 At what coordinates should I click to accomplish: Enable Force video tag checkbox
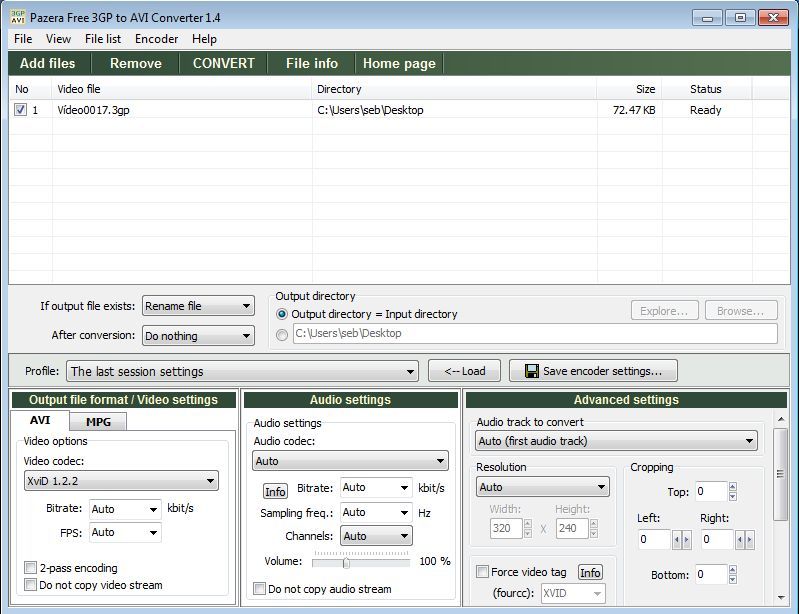pos(482,572)
